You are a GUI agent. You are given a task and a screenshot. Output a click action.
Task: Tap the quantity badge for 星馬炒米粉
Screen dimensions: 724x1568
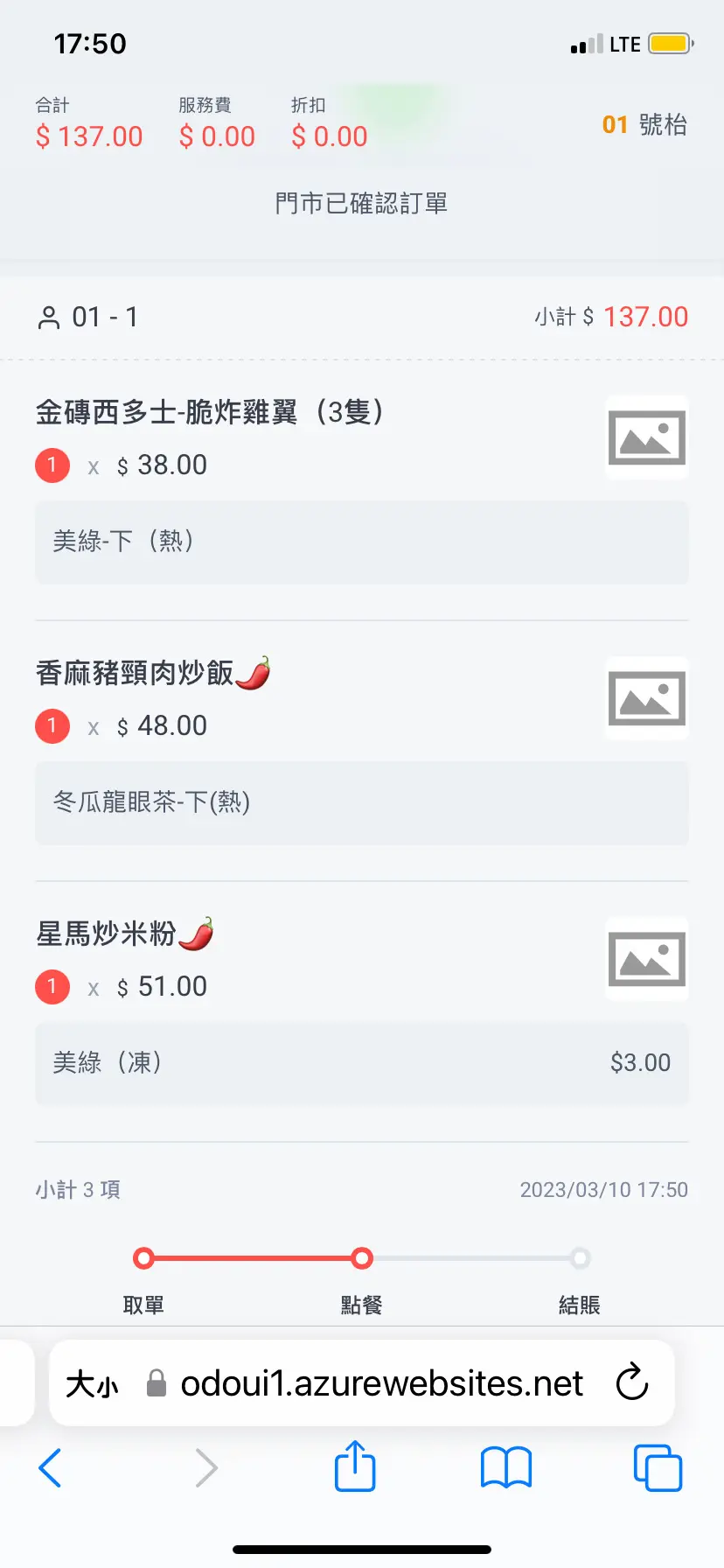point(52,987)
